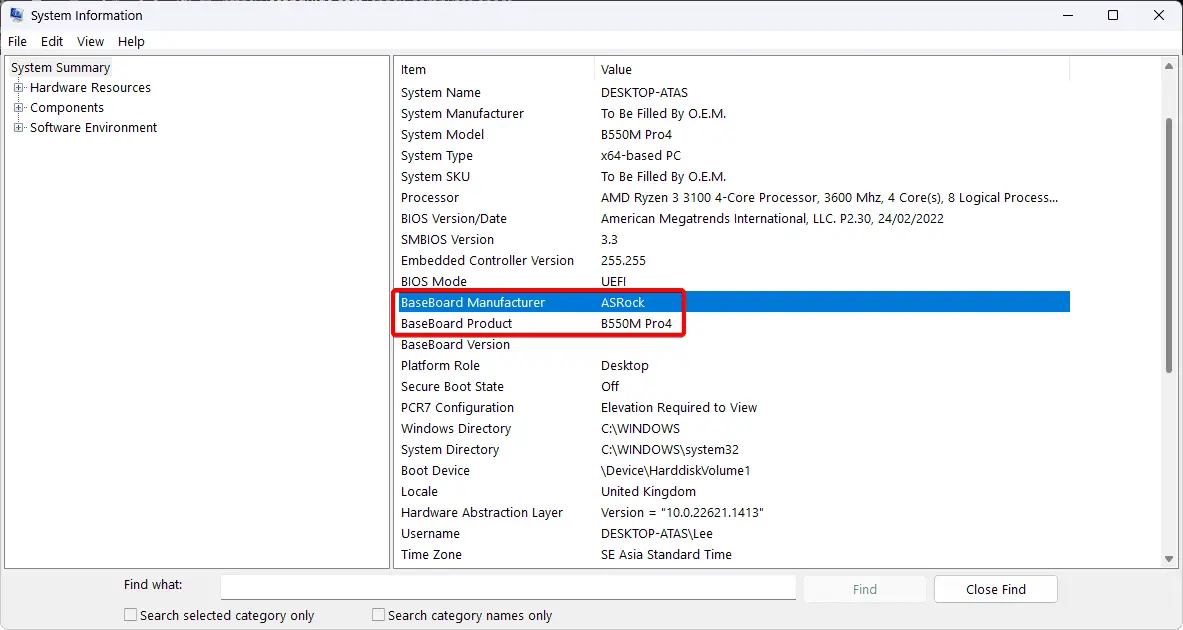Select the Platform Role row
The height and width of the screenshot is (630, 1183).
734,365
